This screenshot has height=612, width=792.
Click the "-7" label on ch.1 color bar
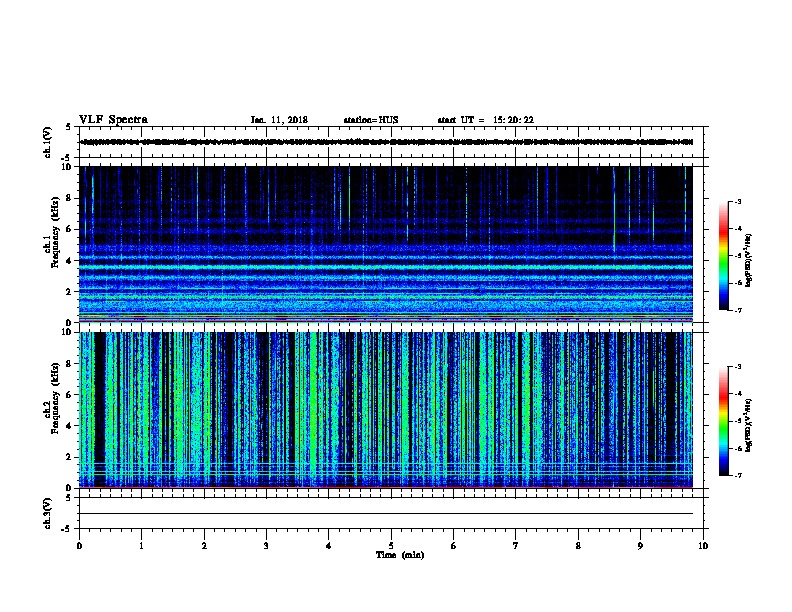(737, 310)
